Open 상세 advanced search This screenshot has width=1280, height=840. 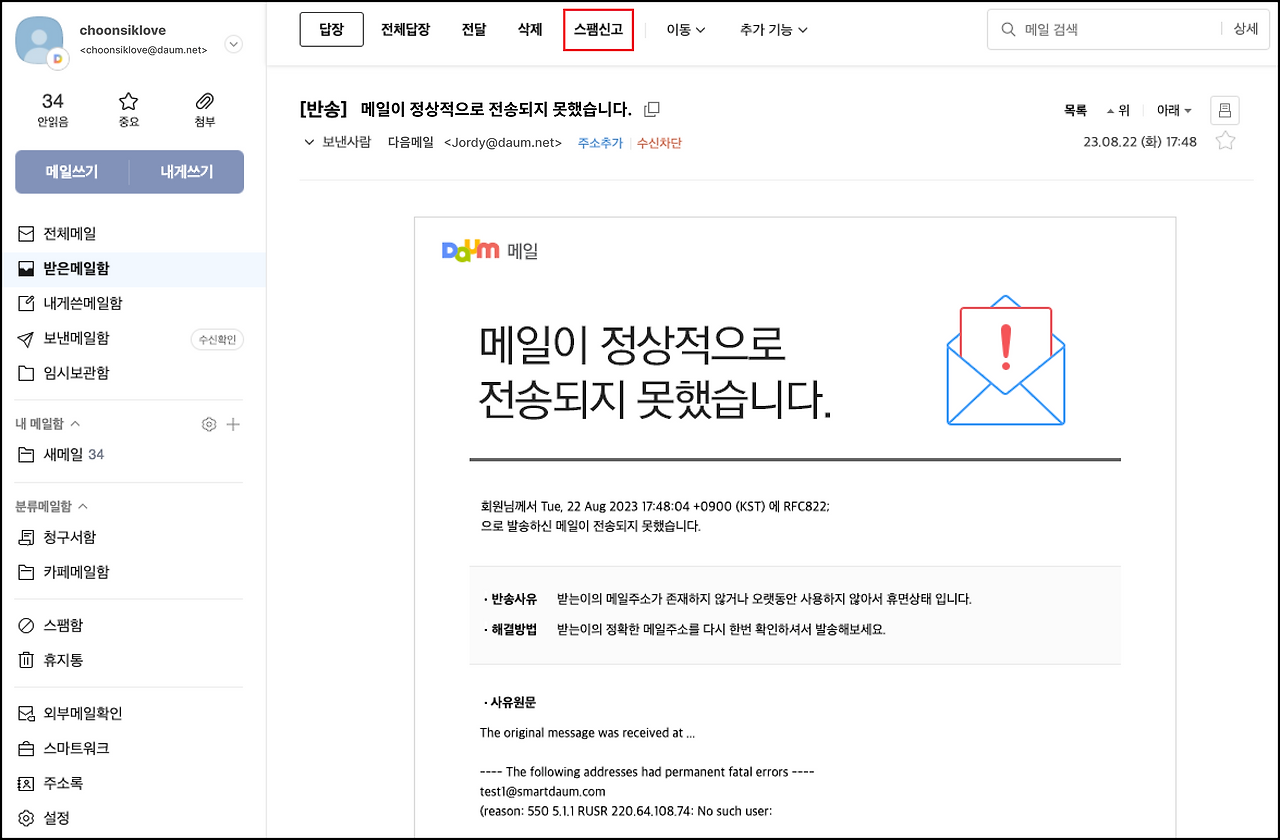coord(1246,30)
